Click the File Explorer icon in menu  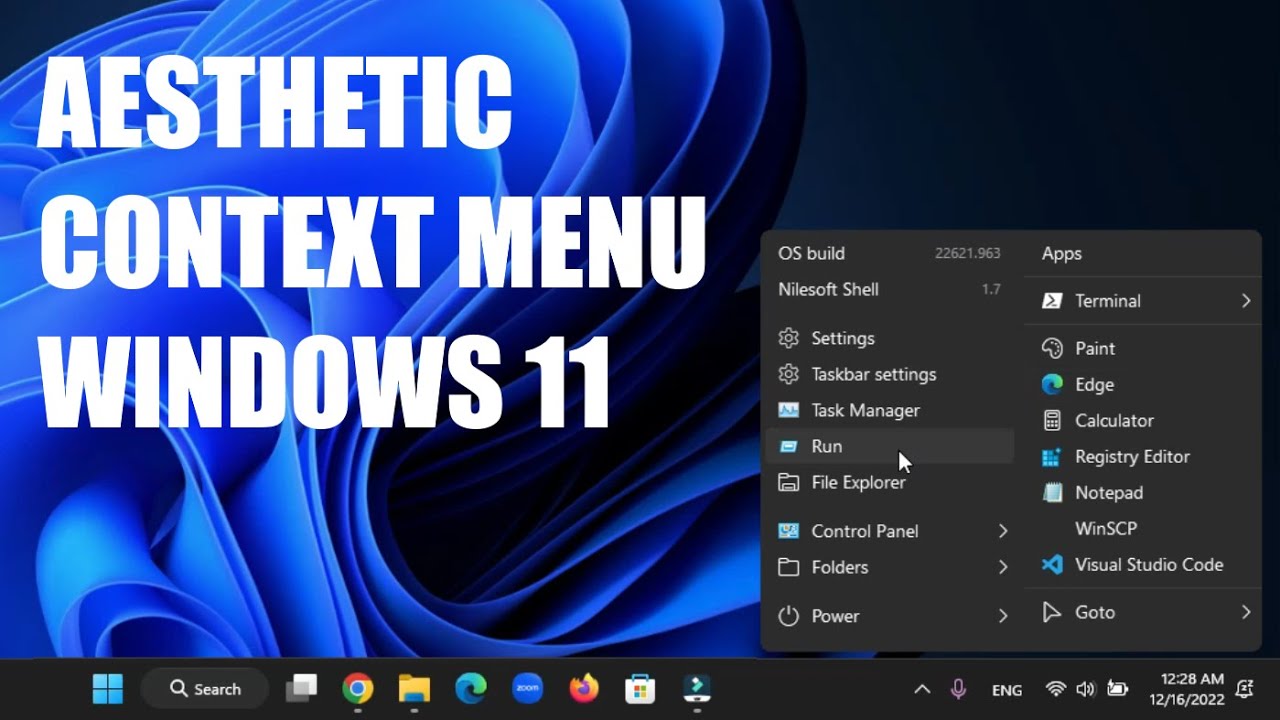(789, 482)
